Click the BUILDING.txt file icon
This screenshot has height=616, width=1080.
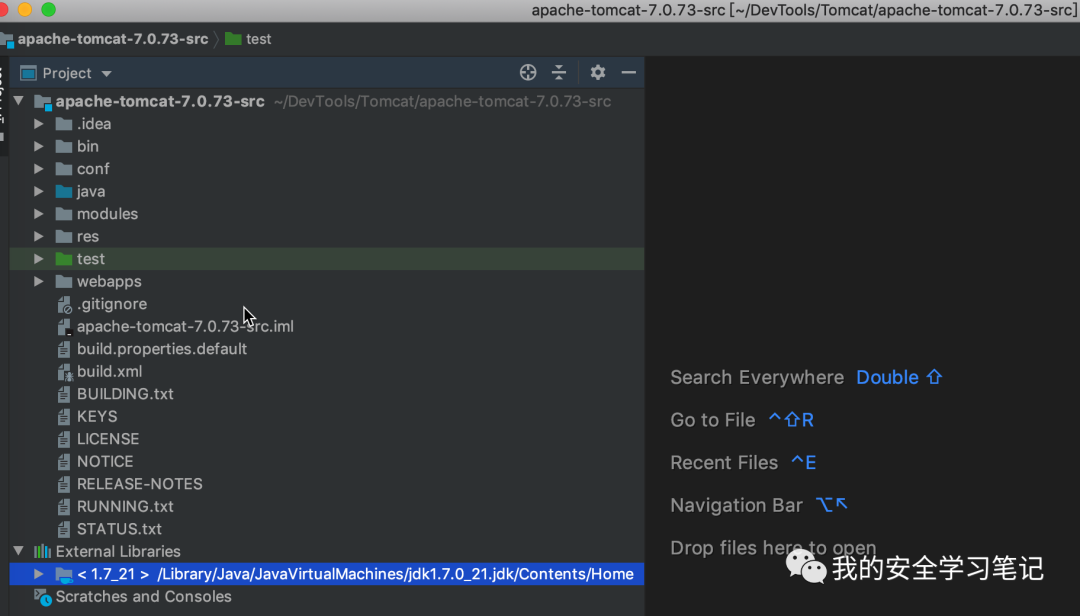(x=64, y=394)
